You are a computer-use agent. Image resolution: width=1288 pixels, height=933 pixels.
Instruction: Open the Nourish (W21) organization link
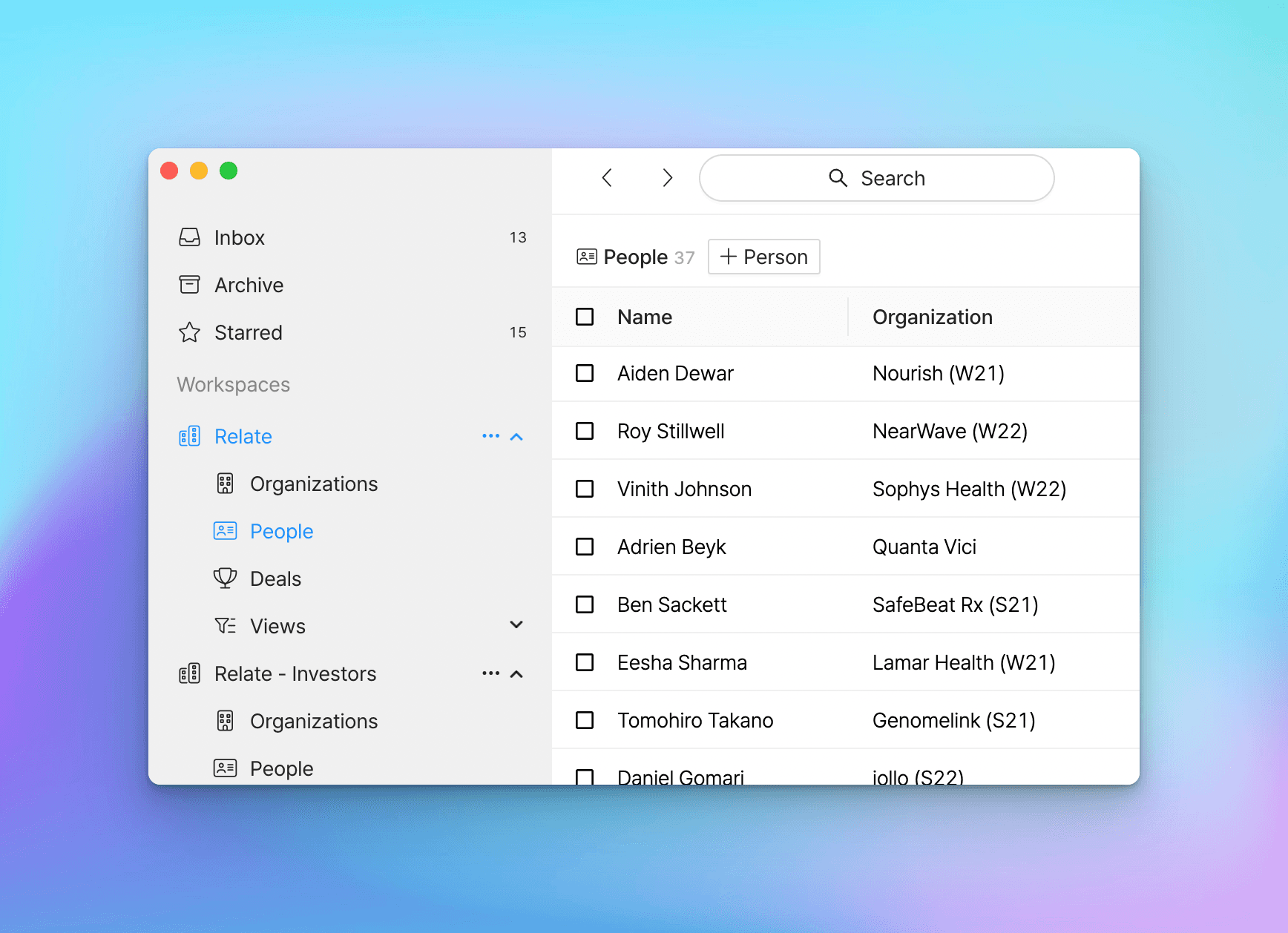(939, 373)
